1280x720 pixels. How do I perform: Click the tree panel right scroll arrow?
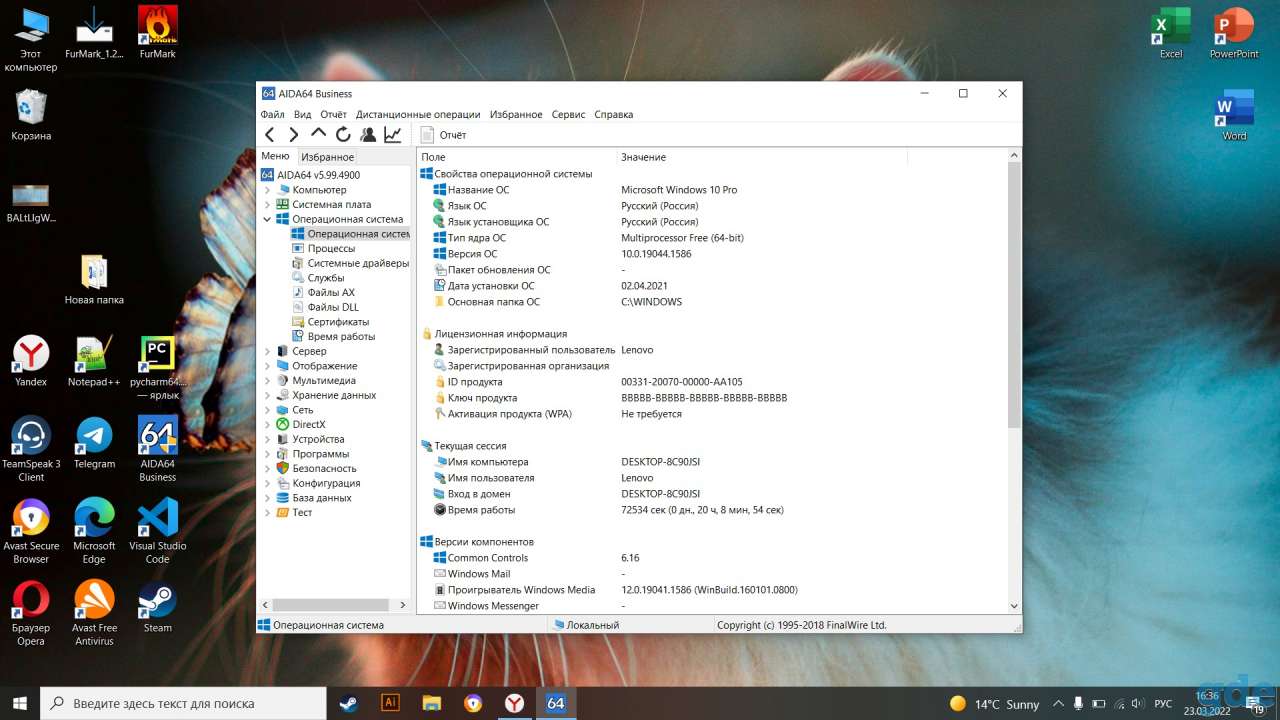coord(403,605)
